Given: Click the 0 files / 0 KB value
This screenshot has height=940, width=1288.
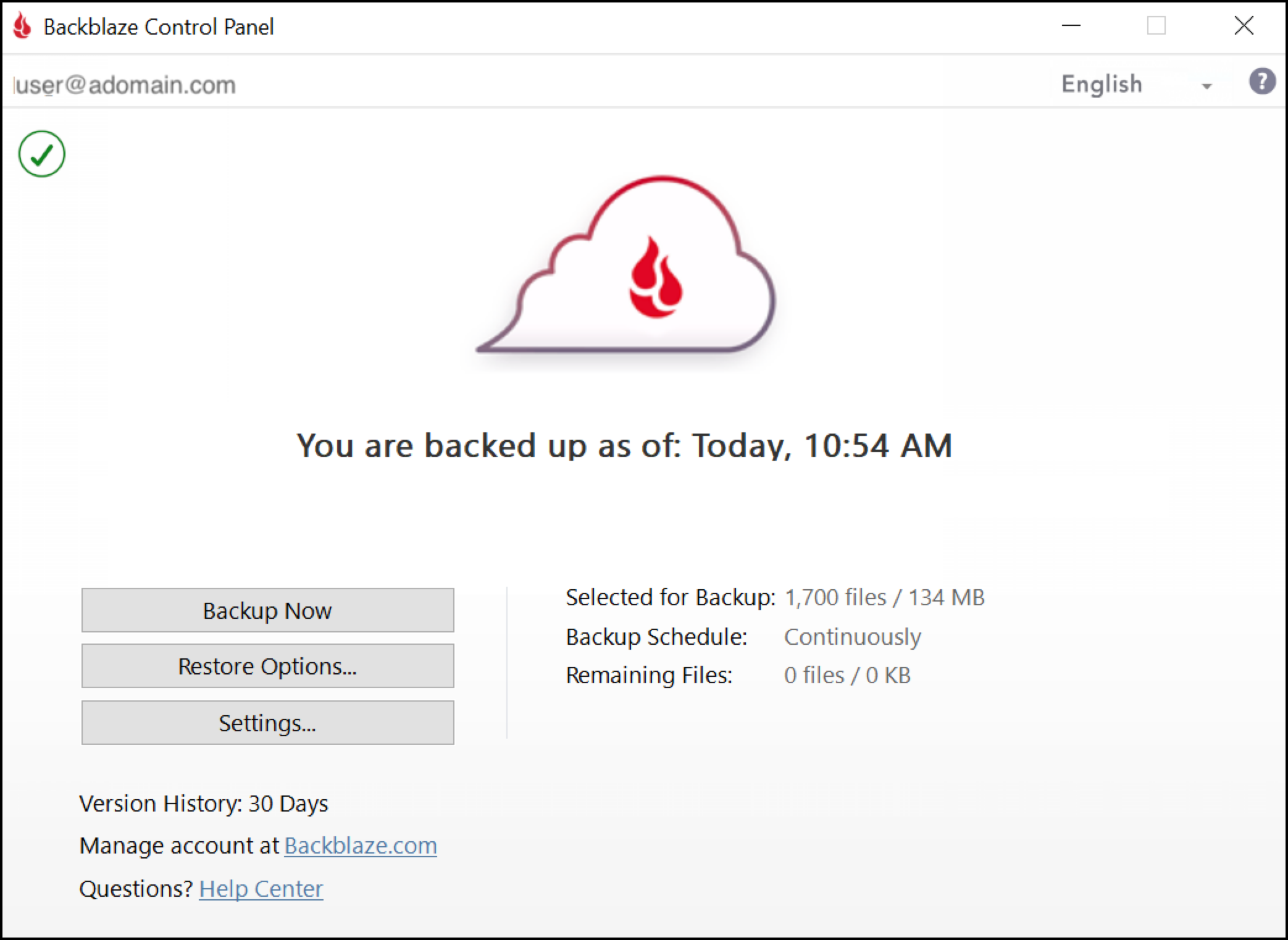Looking at the screenshot, I should pos(847,675).
